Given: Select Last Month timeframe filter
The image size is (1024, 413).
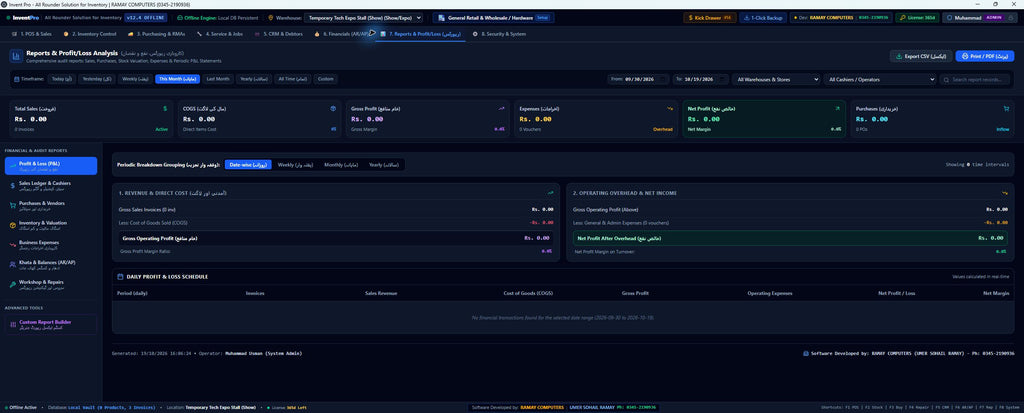Looking at the screenshot, I should (218, 79).
